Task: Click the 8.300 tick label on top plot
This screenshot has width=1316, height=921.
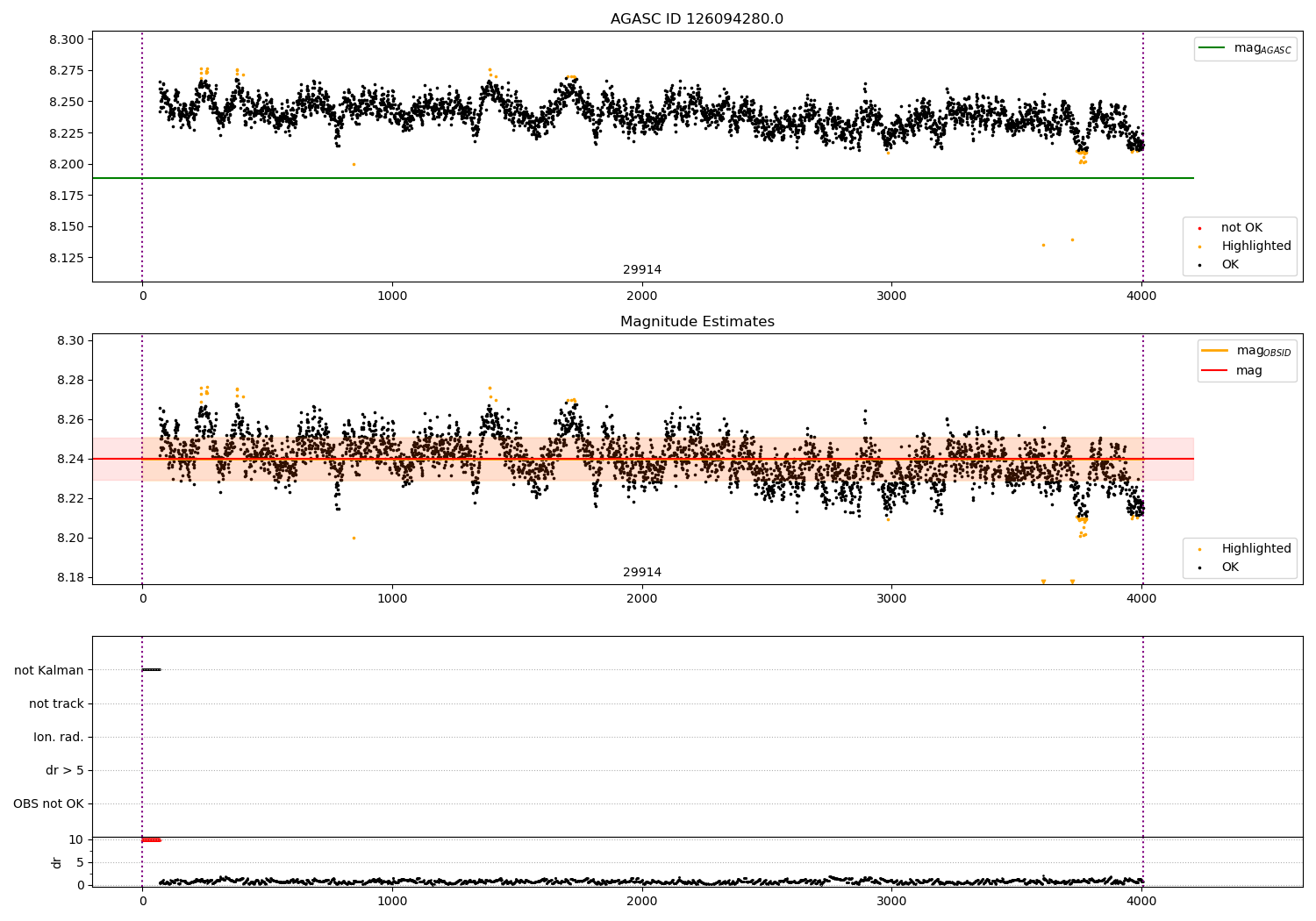Action: (68, 39)
